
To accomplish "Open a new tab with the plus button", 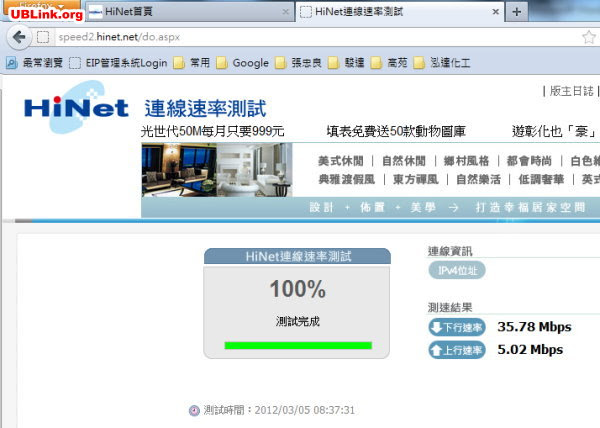I will pyautogui.click(x=516, y=12).
